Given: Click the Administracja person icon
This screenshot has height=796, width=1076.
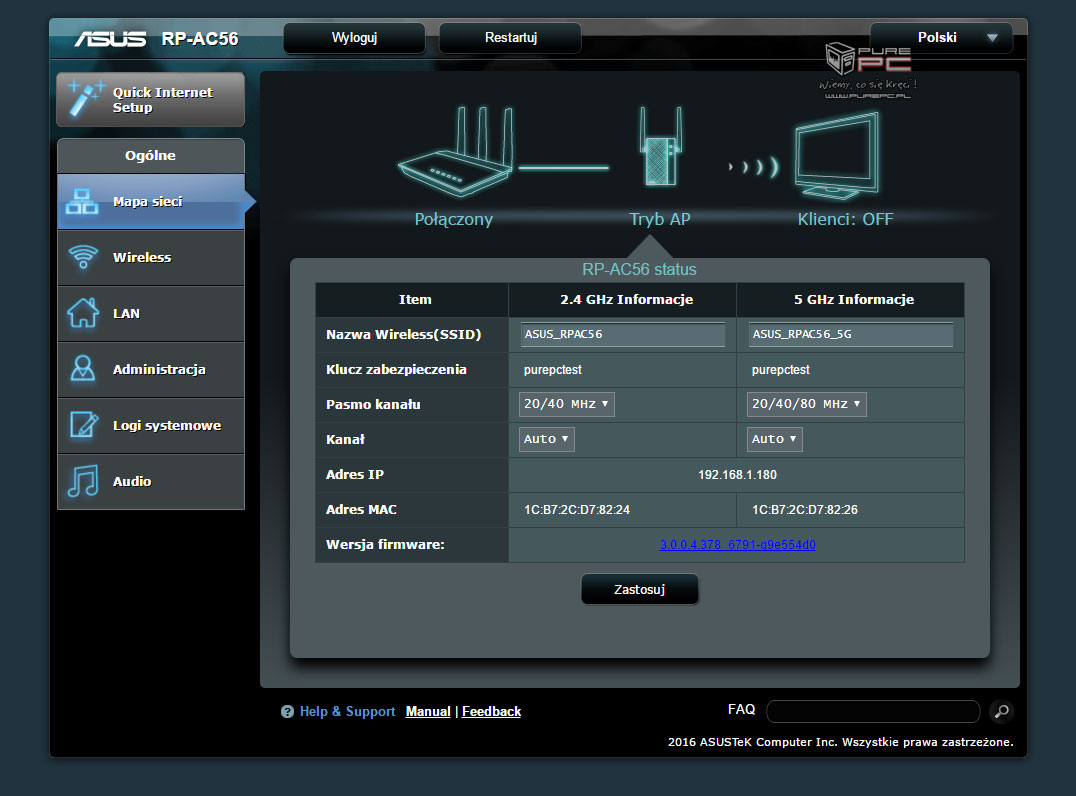Looking at the screenshot, I should (x=83, y=369).
